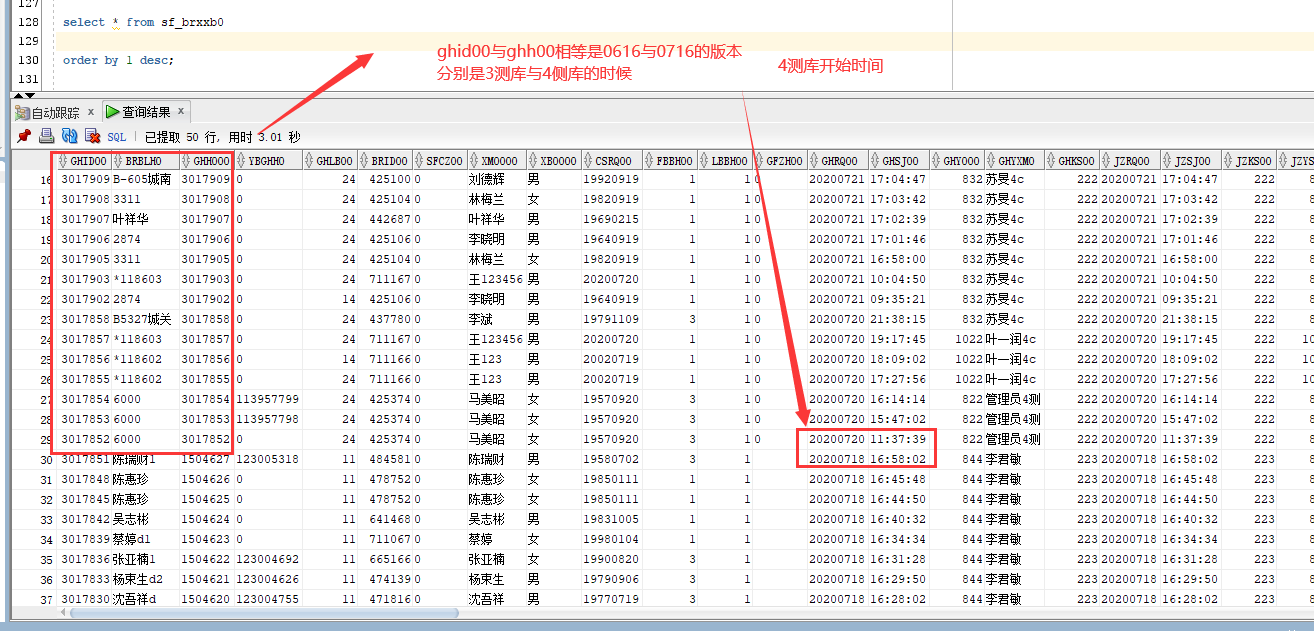This screenshot has width=1314, height=631.
Task: Select CSRQ00 cell '19791109'
Action: [611, 320]
